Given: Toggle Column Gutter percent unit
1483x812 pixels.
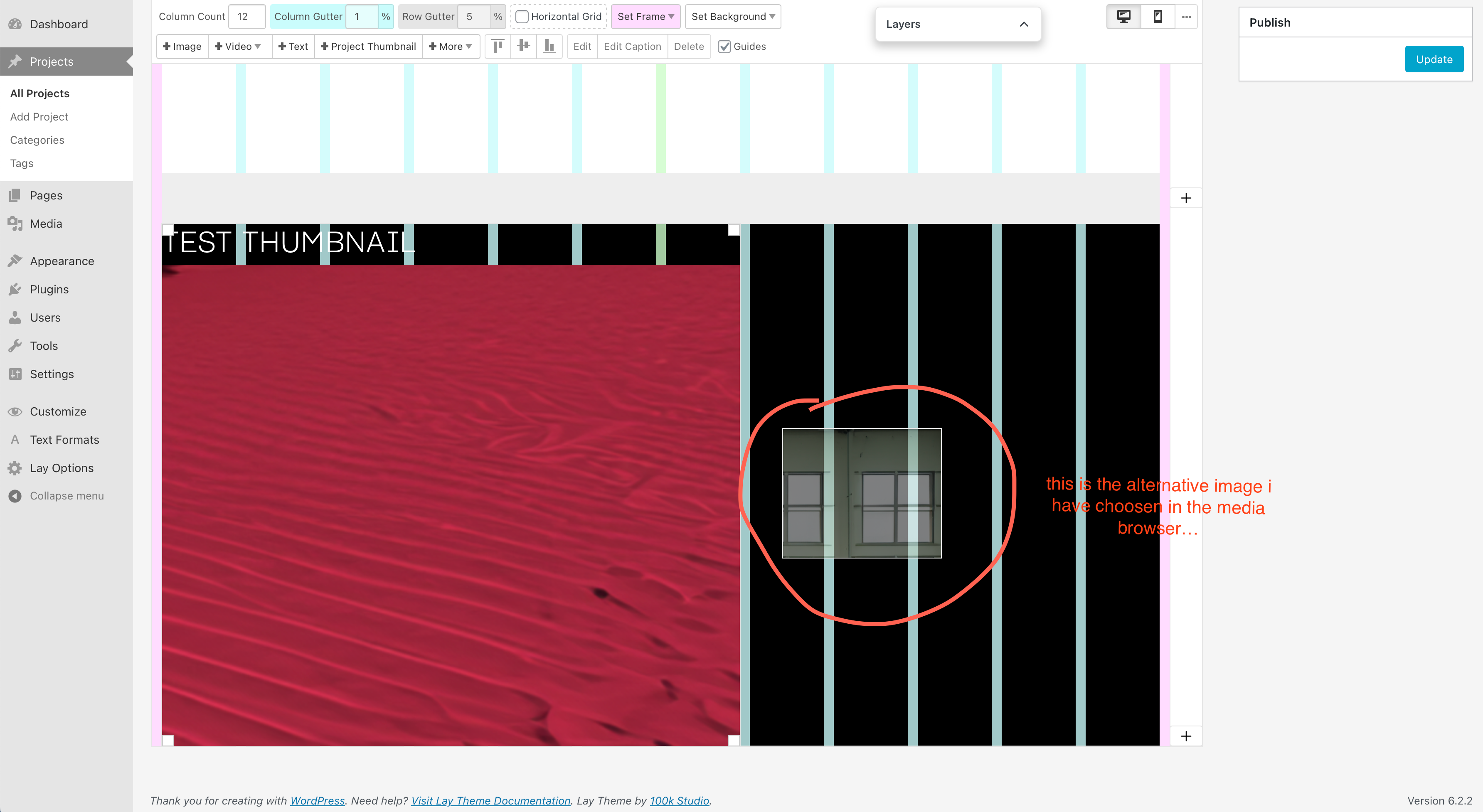Looking at the screenshot, I should pyautogui.click(x=386, y=17).
